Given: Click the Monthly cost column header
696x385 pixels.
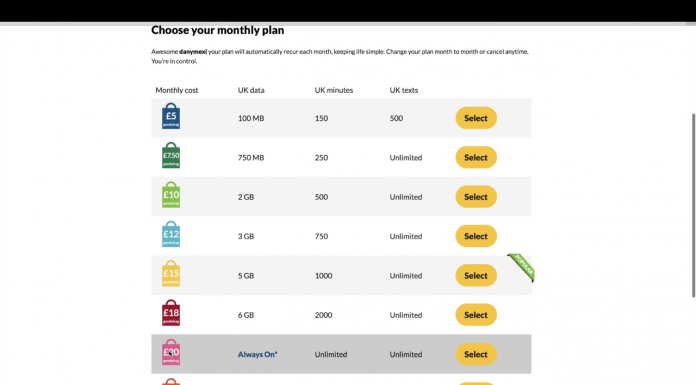Looking at the screenshot, I should point(177,90).
